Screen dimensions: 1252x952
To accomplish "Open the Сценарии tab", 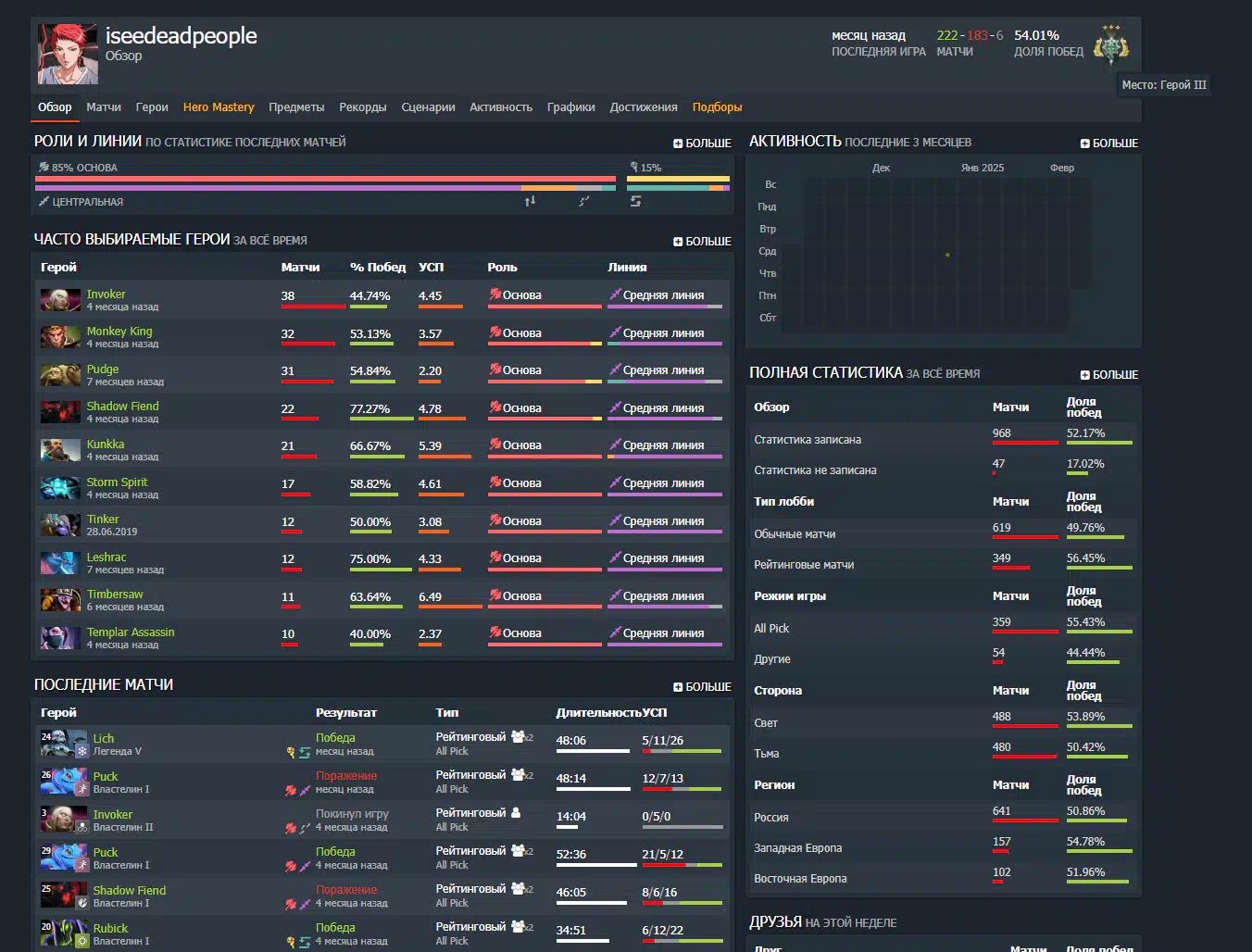I will (x=428, y=107).
